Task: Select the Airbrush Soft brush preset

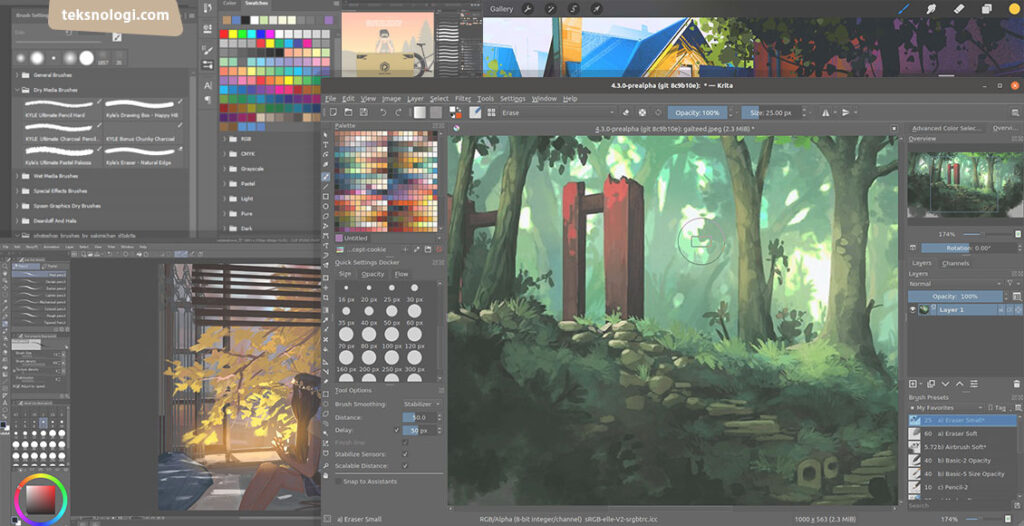Action: tap(963, 447)
